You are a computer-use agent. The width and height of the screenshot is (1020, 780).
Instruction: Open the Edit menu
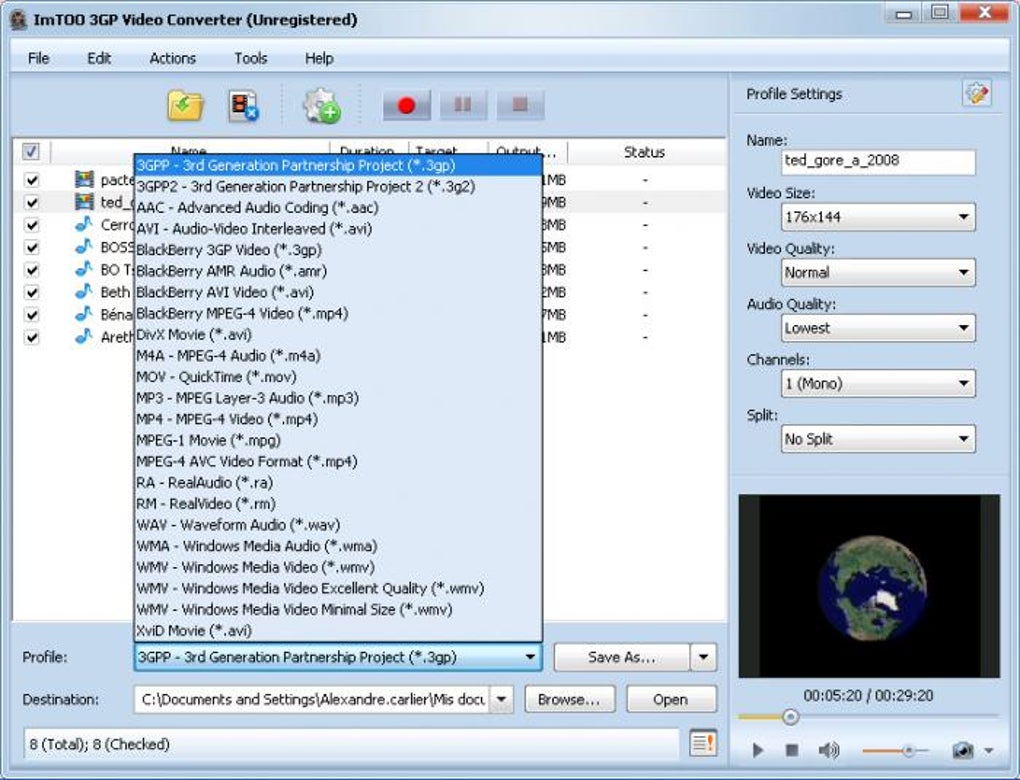(x=99, y=58)
